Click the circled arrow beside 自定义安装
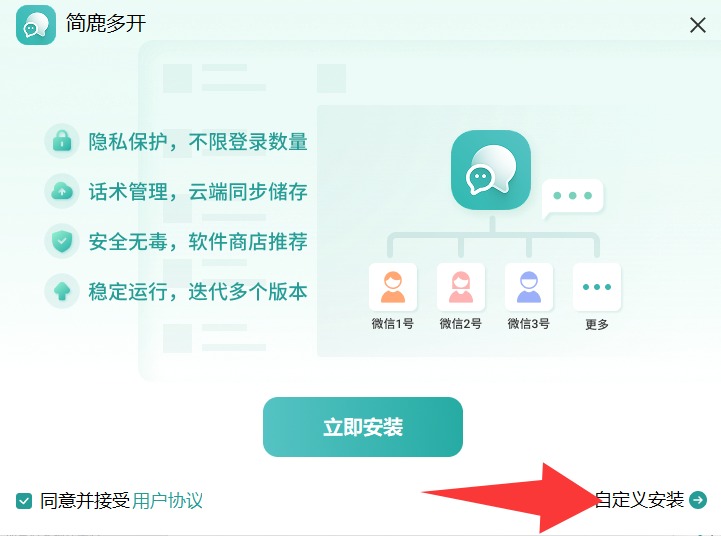Screen dimensions: 721x536 tap(698, 500)
